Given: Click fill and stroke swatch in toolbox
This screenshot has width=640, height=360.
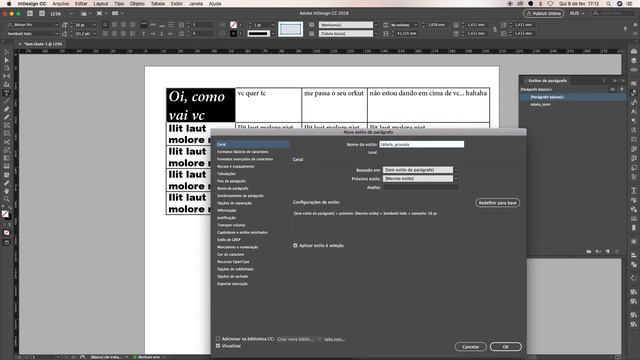Looking at the screenshot, I should 6,214.
